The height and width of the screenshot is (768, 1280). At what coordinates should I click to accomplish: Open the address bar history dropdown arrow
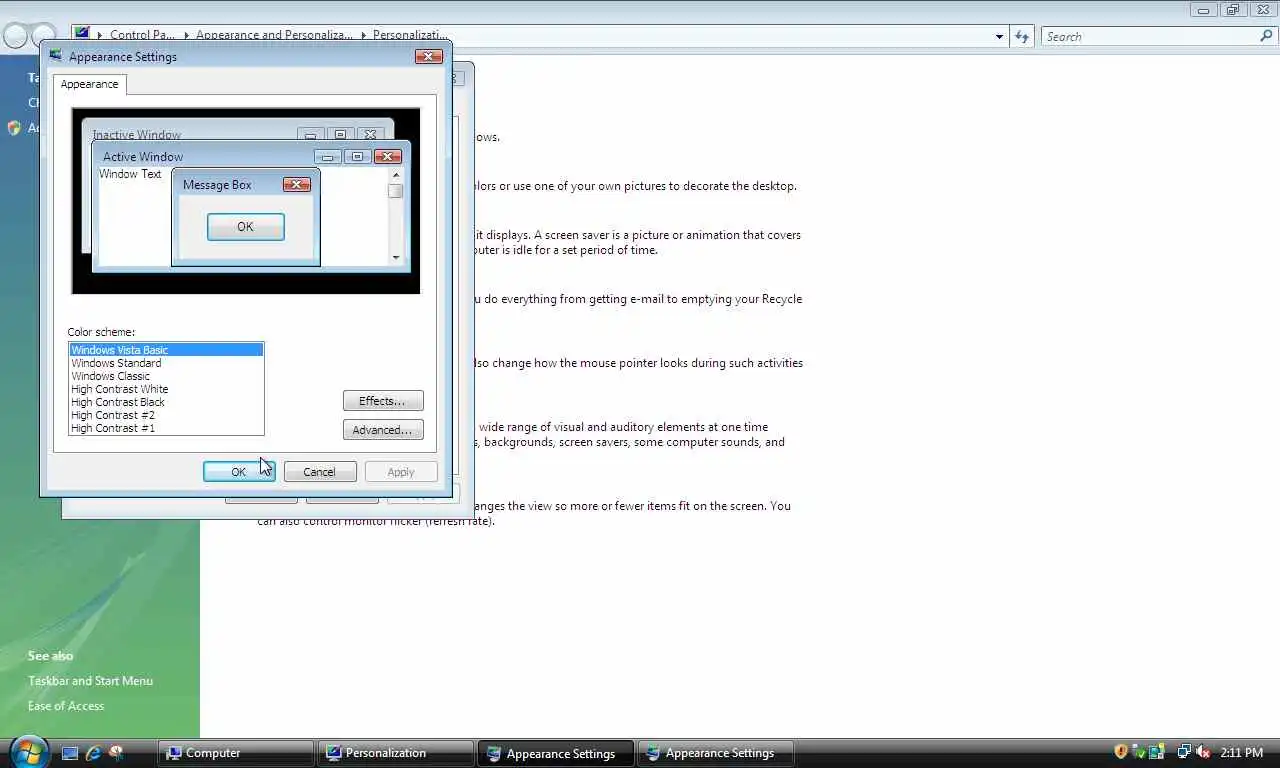(x=999, y=37)
